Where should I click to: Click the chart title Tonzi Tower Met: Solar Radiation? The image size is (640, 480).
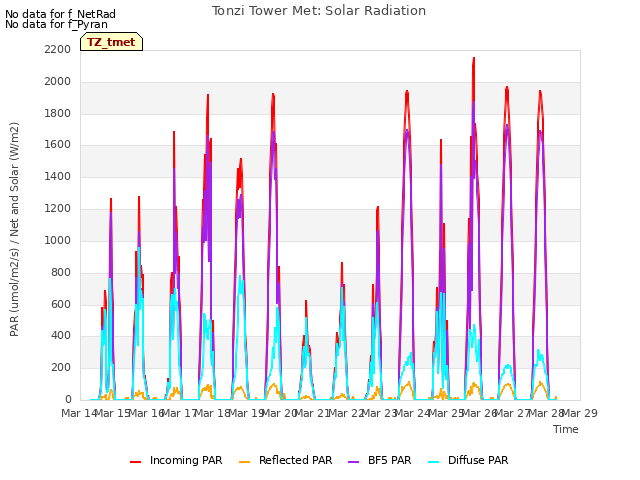click(319, 11)
